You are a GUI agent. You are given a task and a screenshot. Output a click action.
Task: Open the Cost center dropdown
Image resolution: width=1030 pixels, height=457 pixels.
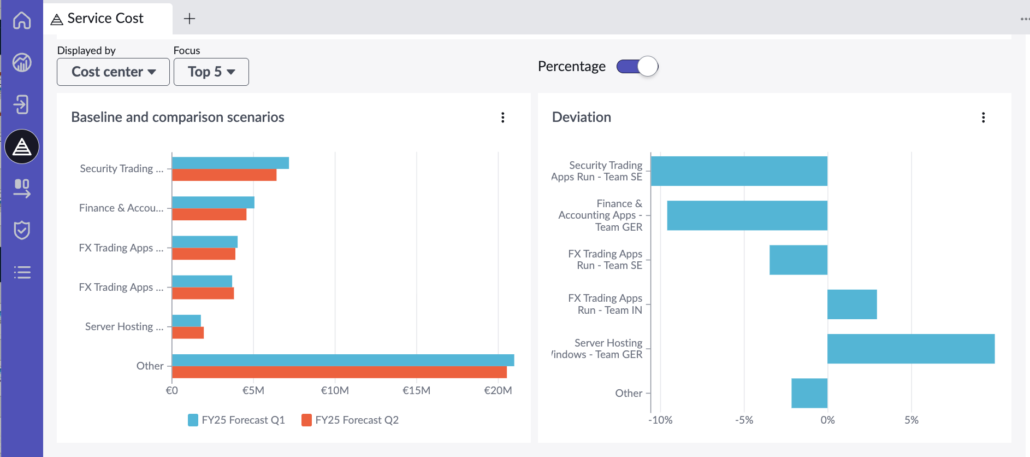coord(113,72)
